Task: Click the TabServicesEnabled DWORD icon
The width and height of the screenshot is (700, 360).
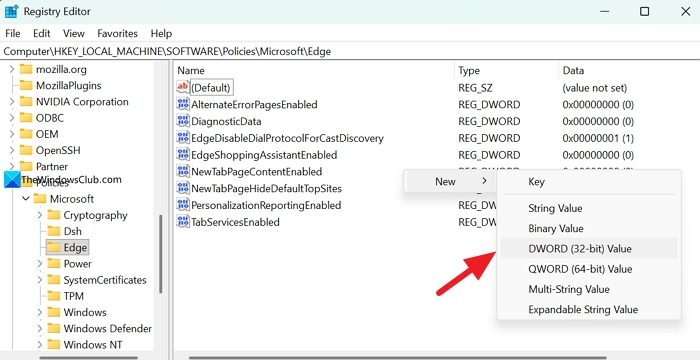Action: click(183, 222)
